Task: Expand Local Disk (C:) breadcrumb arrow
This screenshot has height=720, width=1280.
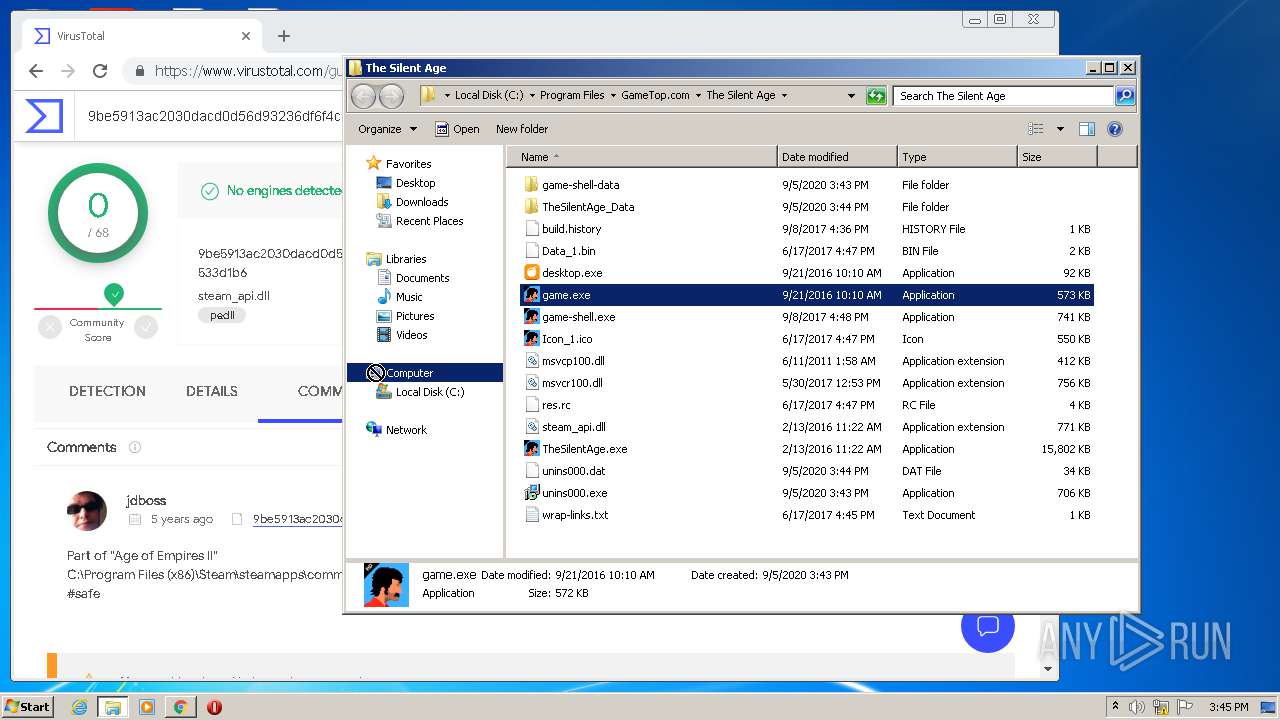Action: click(x=532, y=96)
